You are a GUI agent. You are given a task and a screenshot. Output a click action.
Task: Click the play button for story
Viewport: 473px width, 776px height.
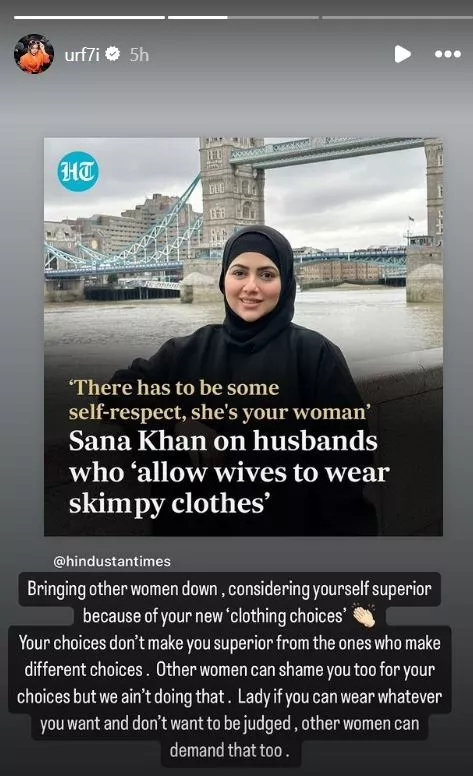[402, 54]
